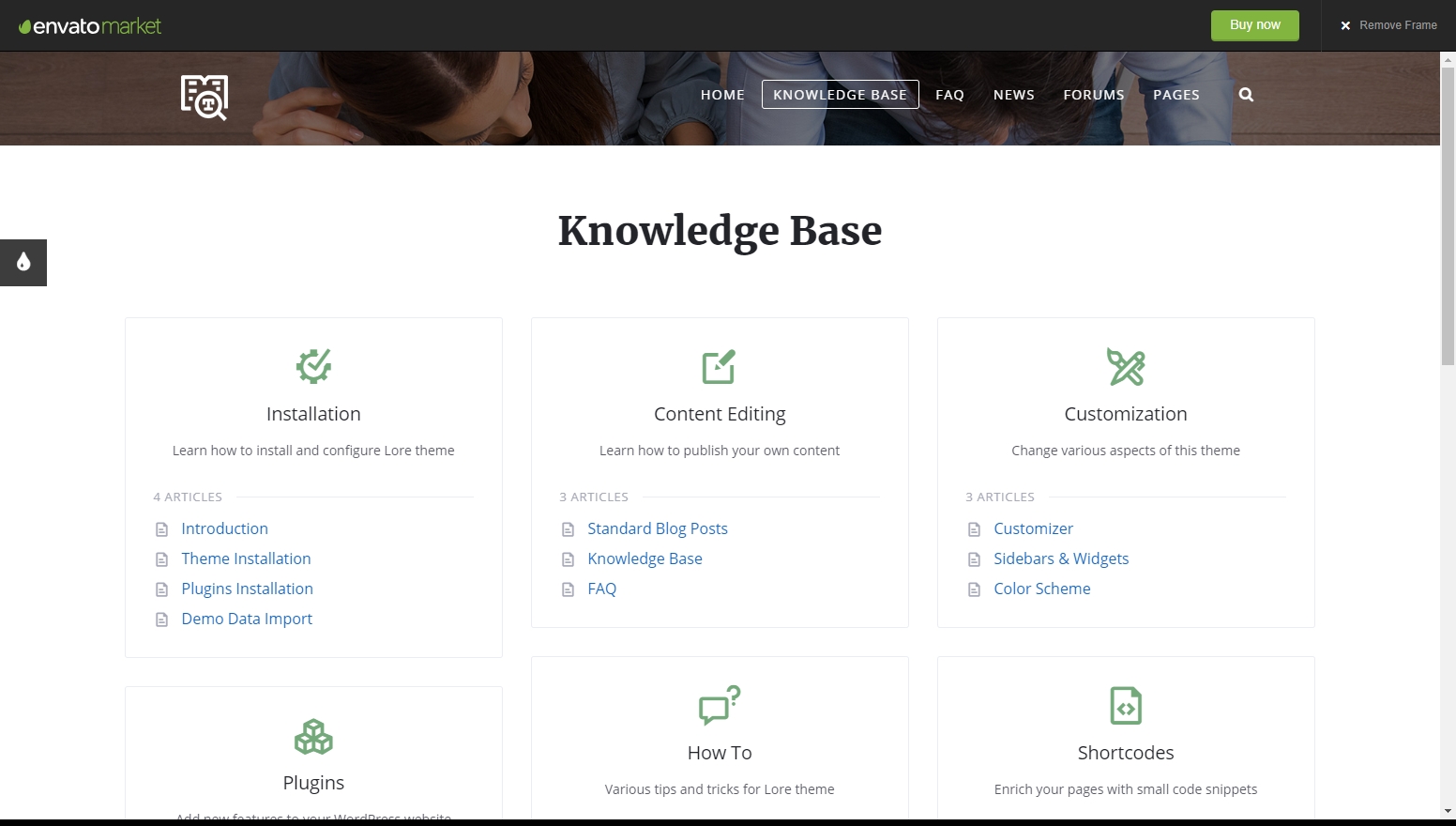This screenshot has height=826, width=1456.
Task: Open the Demo Data Import article
Action: tap(247, 619)
